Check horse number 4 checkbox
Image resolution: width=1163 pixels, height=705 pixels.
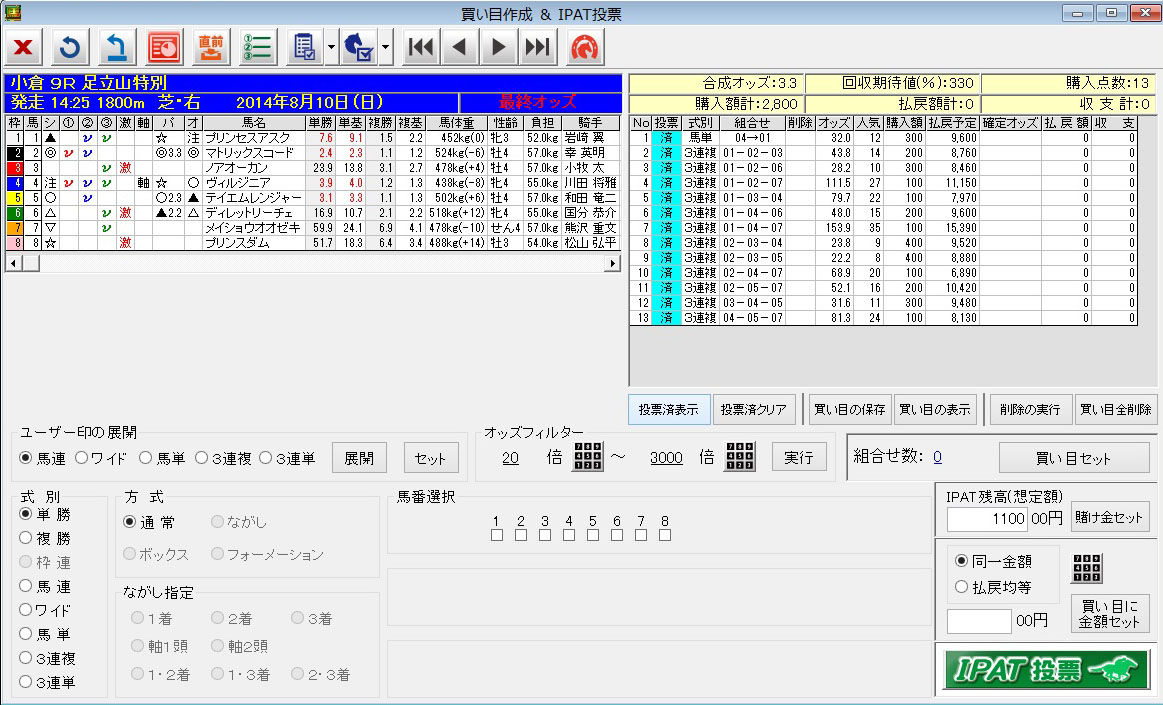click(569, 534)
